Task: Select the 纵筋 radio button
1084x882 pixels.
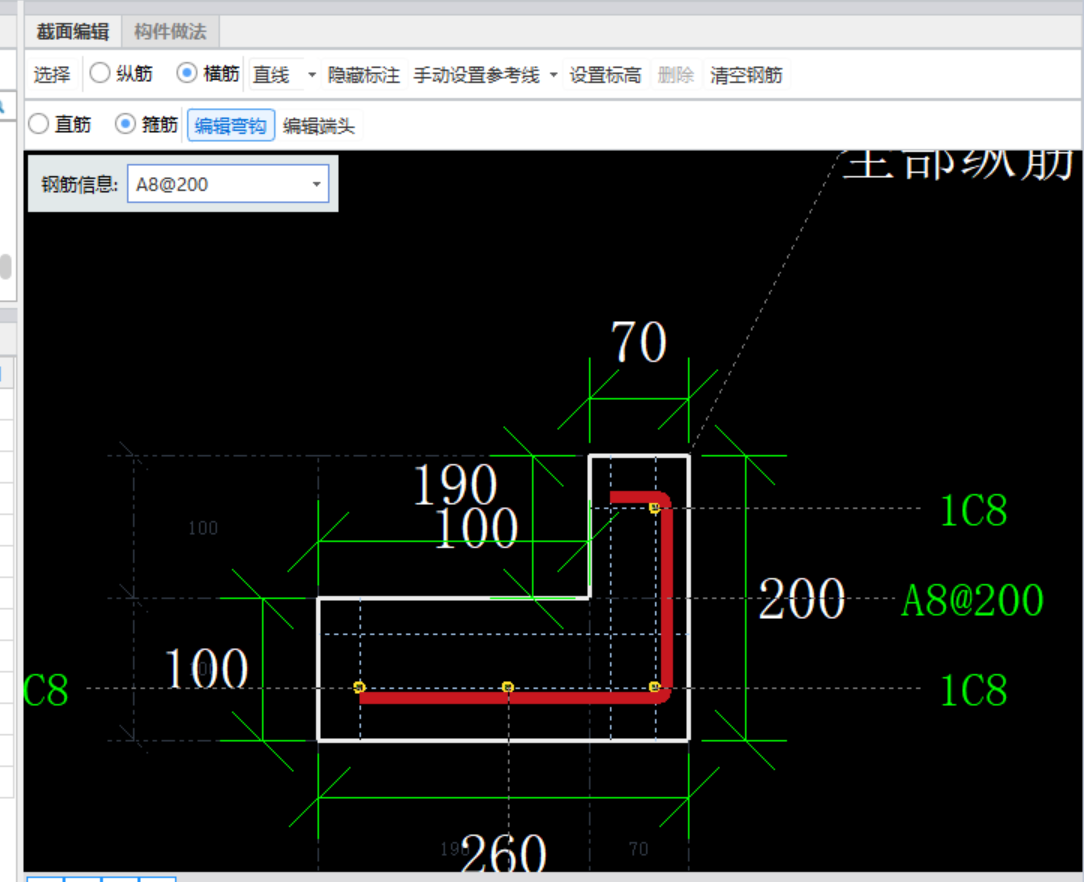Action: 100,73
